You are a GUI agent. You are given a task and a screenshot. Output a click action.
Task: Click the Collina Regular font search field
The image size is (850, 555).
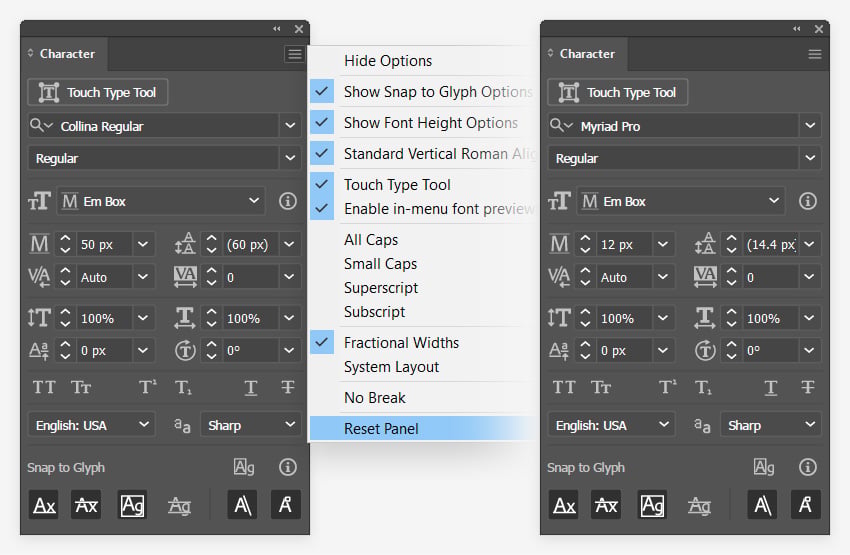coord(153,126)
